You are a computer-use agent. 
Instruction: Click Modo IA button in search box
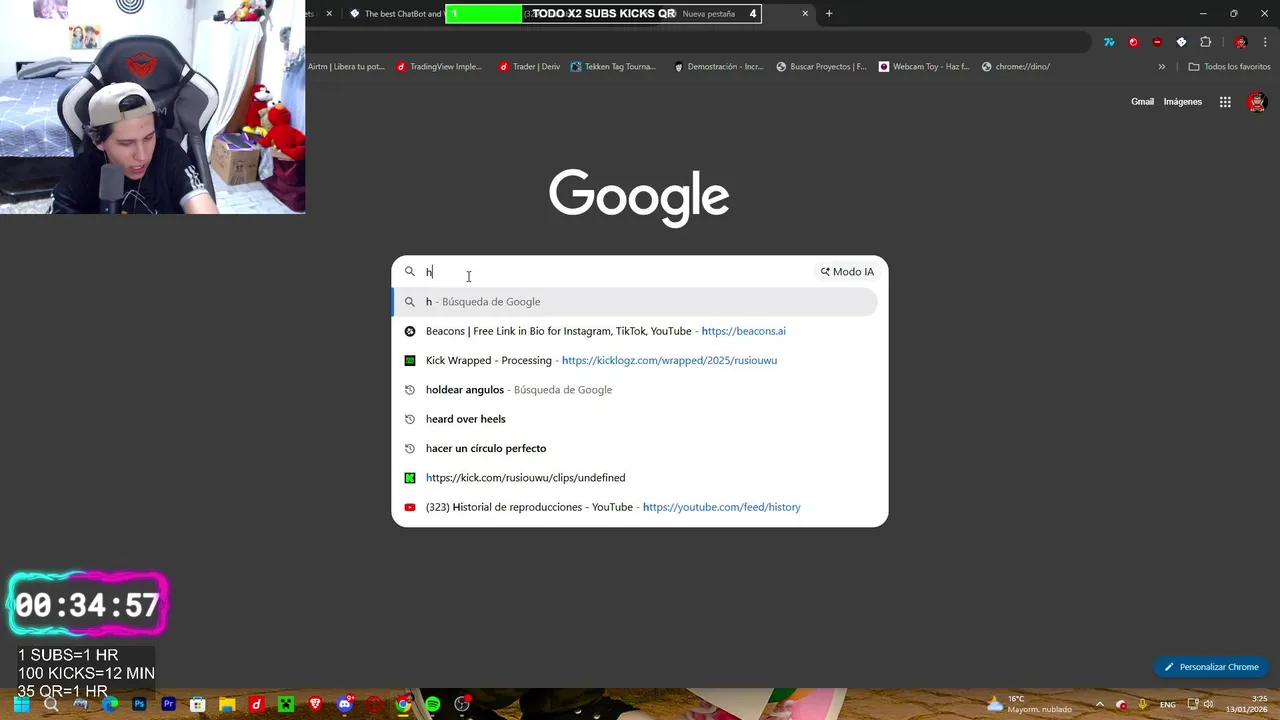[x=847, y=272]
